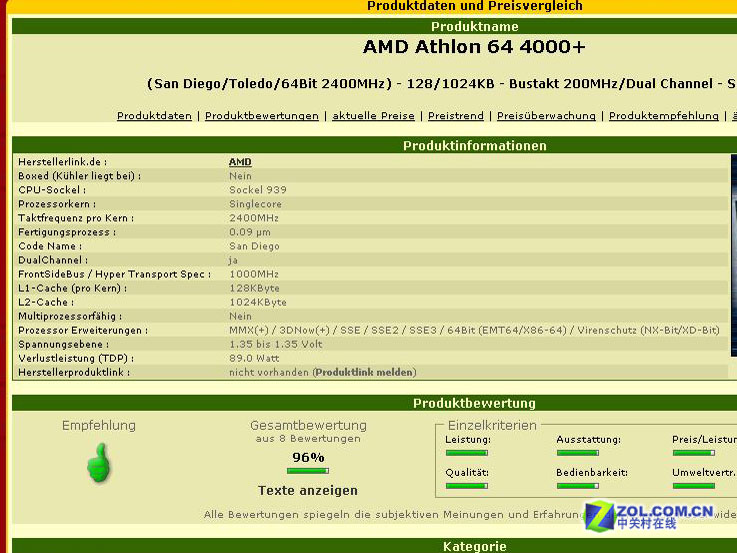Click the Herstellerlink.de label
This screenshot has width=737, height=553.
tap(63, 162)
